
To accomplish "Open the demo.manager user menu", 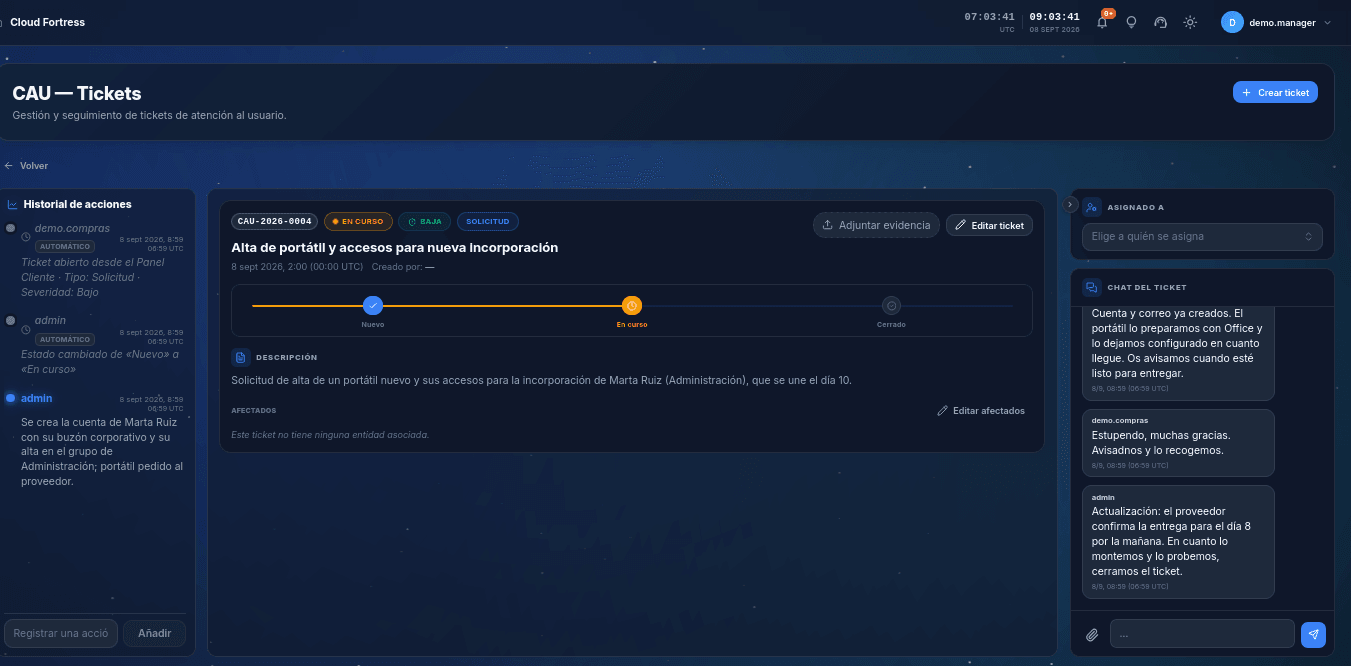I will click(1277, 22).
